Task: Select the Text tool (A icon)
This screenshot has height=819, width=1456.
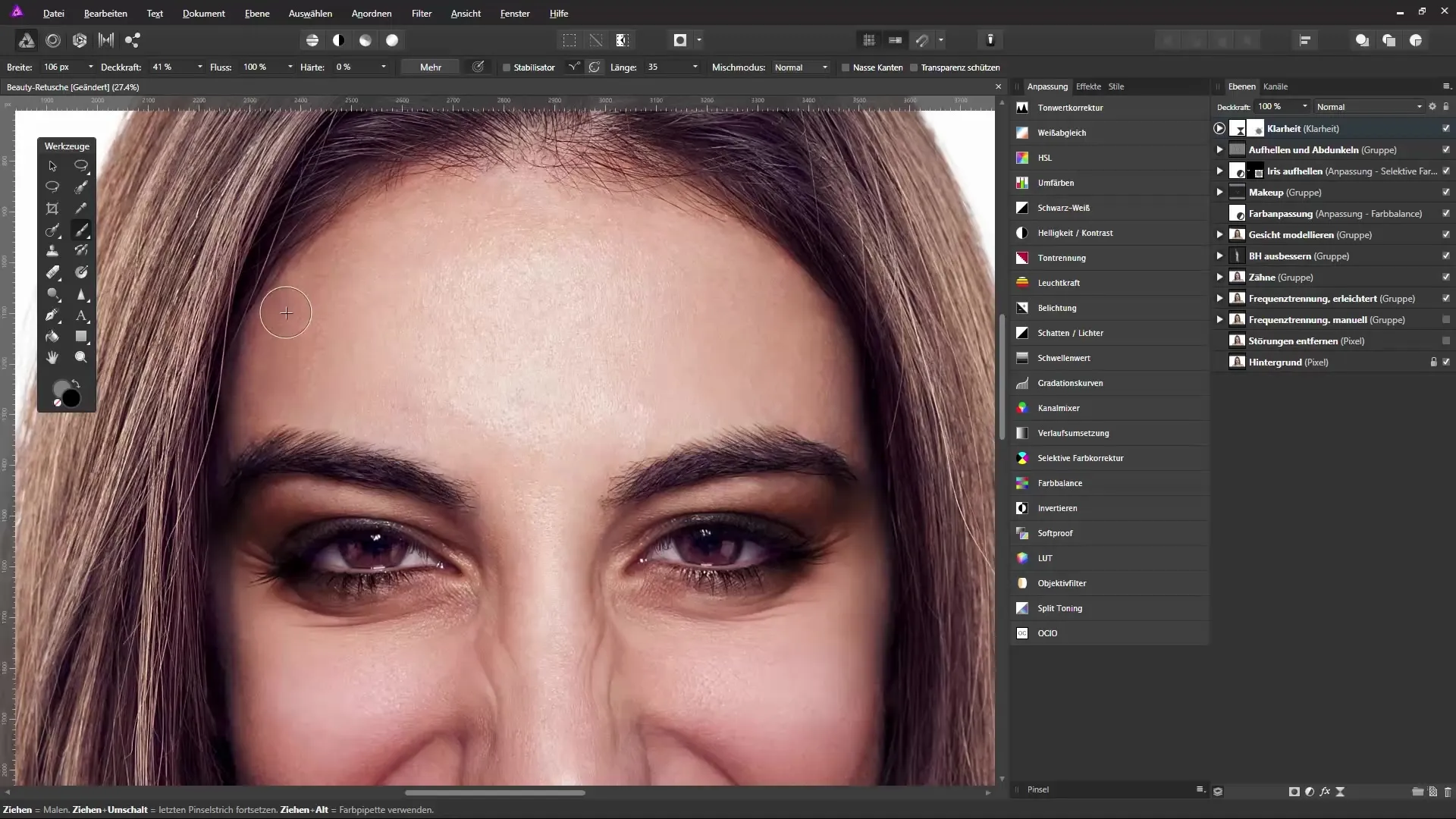Action: point(81,315)
